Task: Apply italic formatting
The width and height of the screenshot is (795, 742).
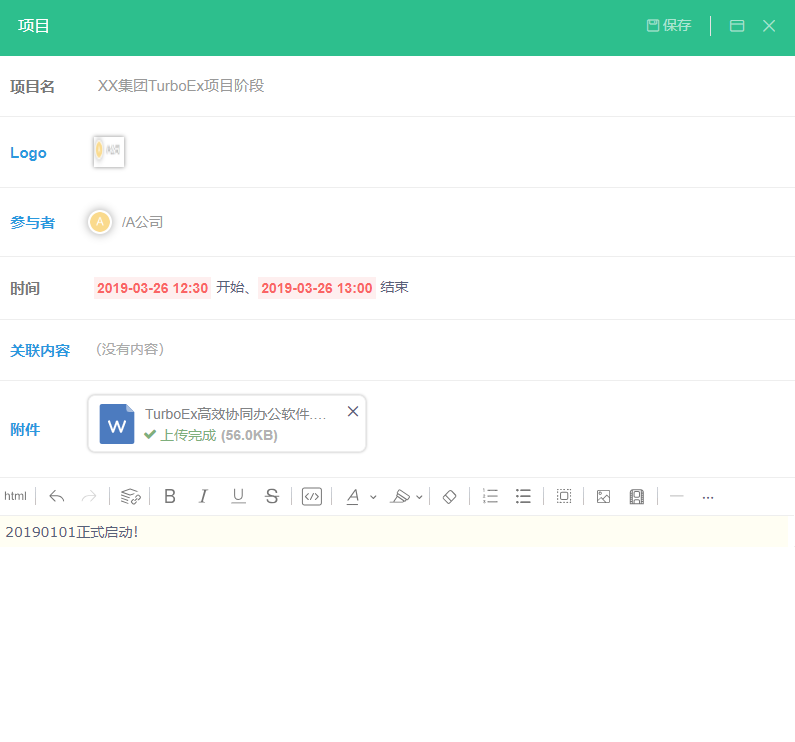Action: pyautogui.click(x=203, y=496)
